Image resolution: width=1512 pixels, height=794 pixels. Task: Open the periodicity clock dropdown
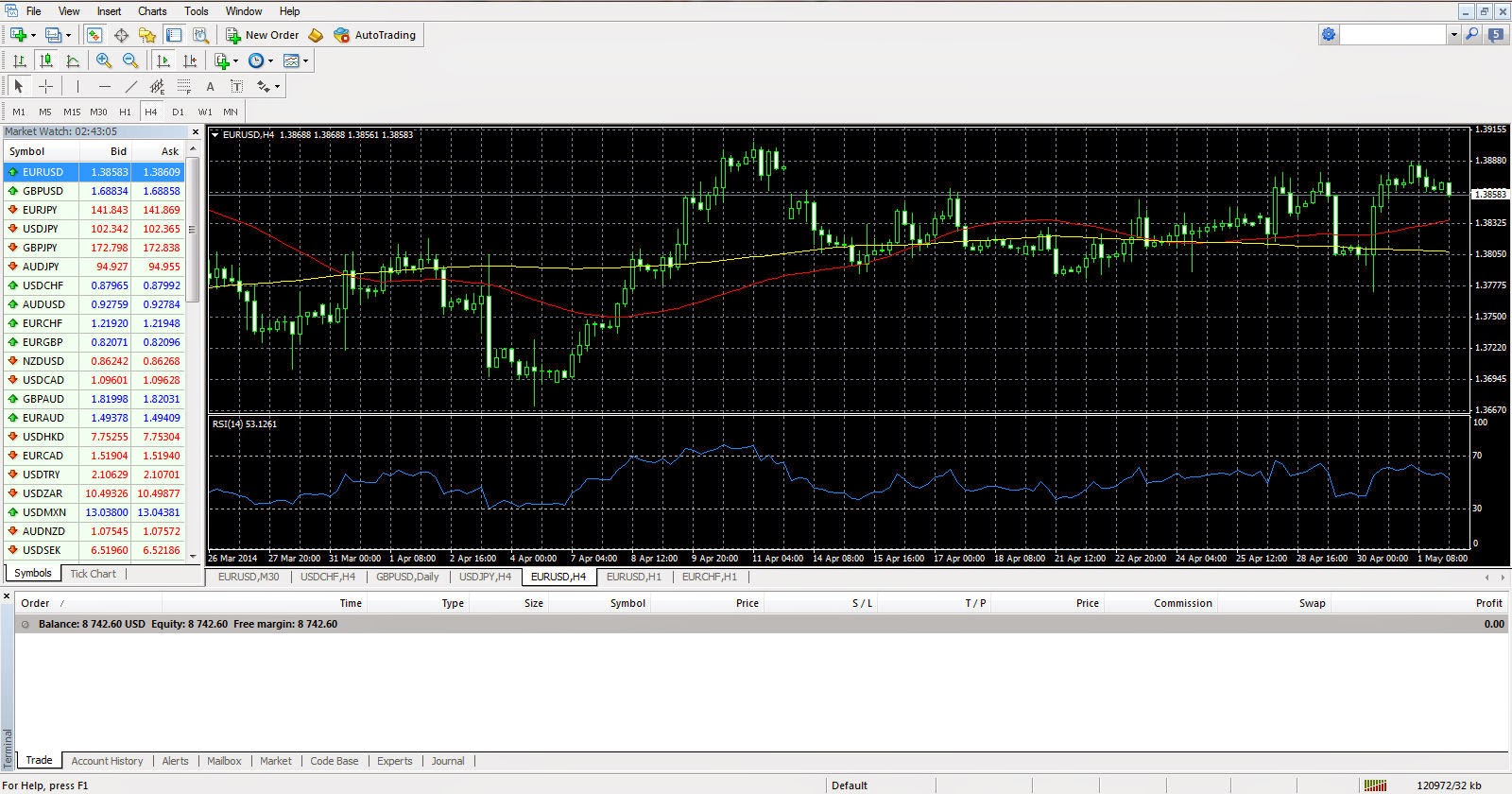(x=261, y=60)
